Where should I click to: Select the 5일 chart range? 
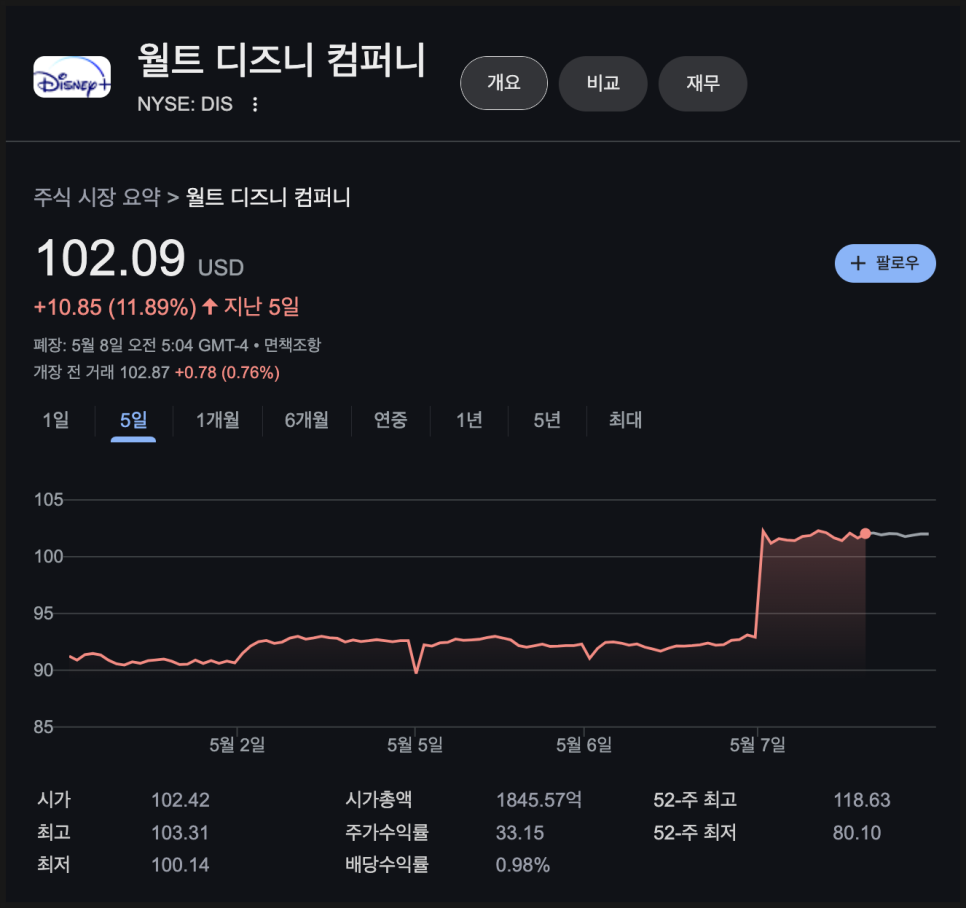pyautogui.click(x=133, y=420)
